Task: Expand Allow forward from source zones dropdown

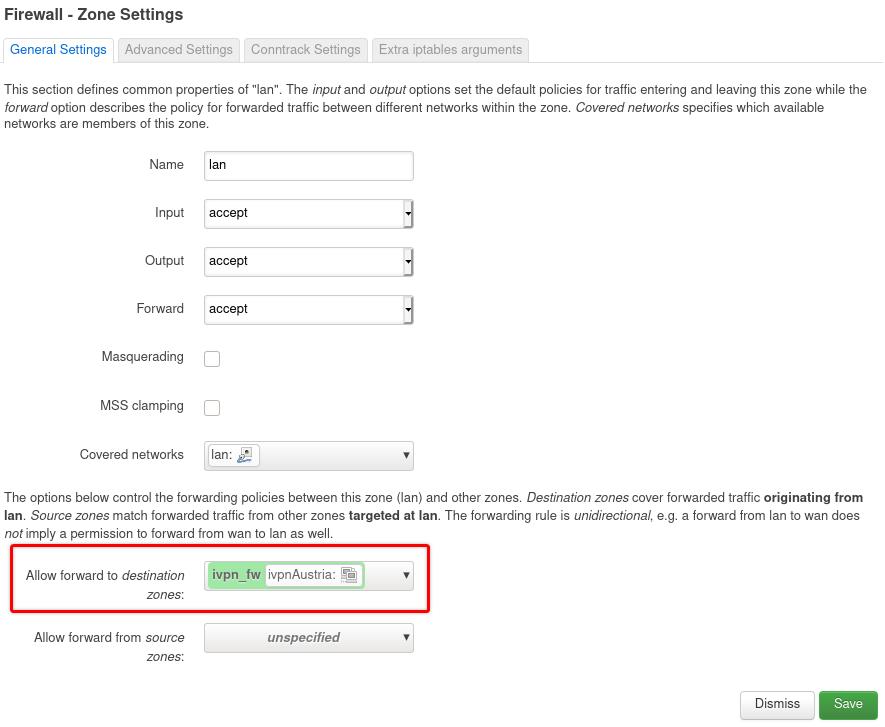Action: tap(309, 638)
